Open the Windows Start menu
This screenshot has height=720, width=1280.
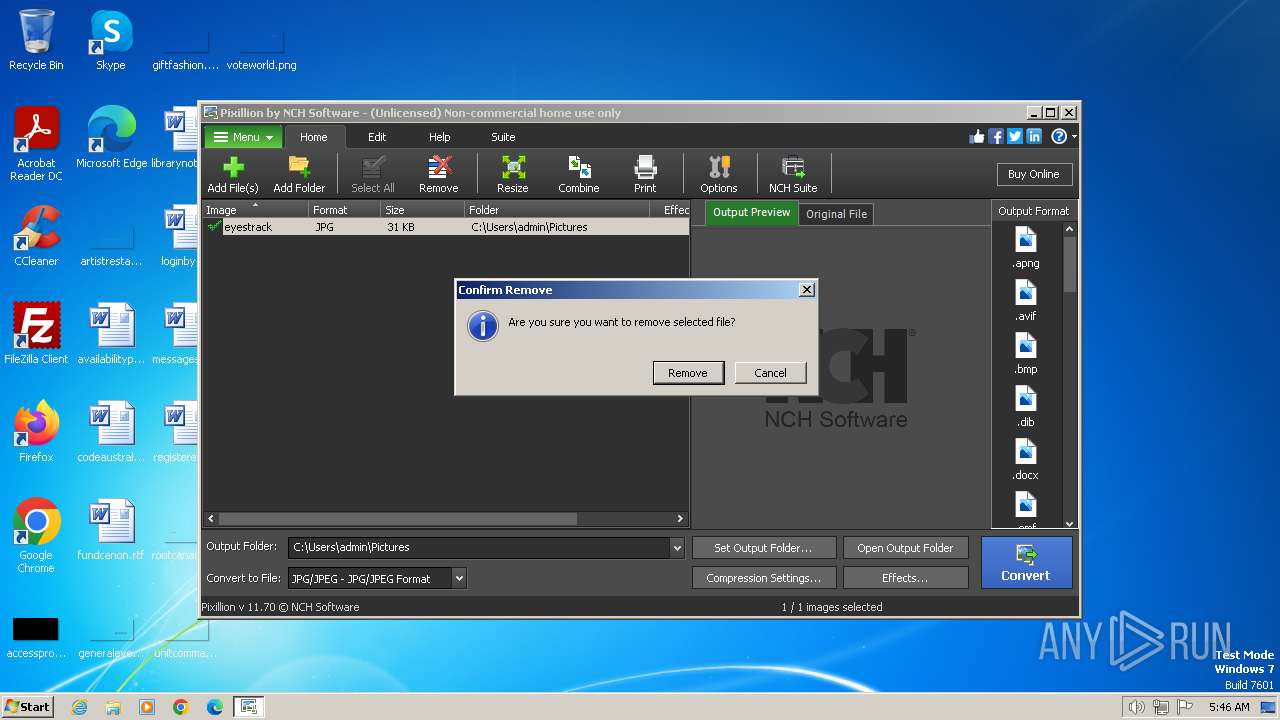pos(27,706)
